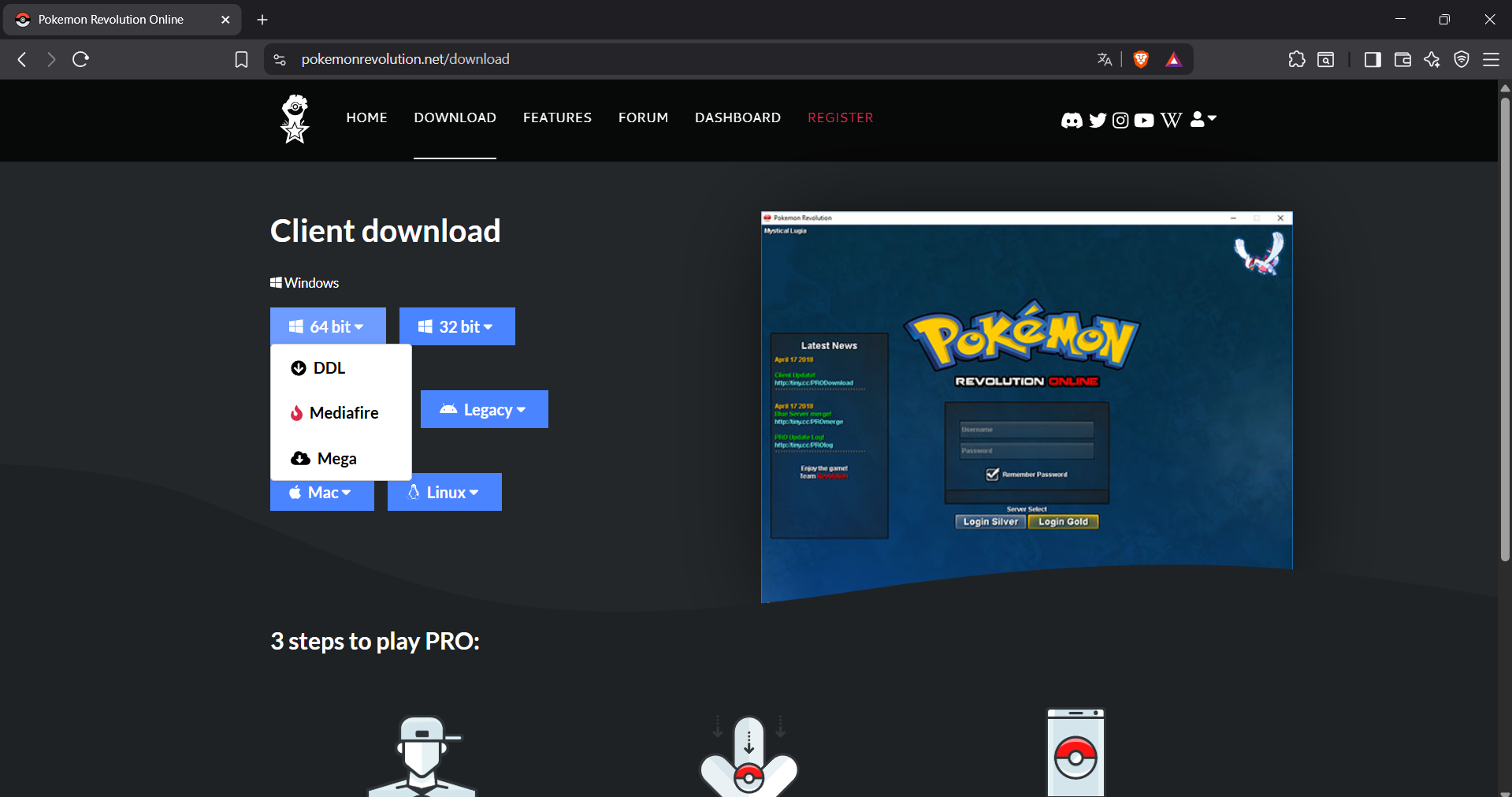Choose Mediafire download option
Image resolution: width=1512 pixels, height=797 pixels.
tap(343, 413)
